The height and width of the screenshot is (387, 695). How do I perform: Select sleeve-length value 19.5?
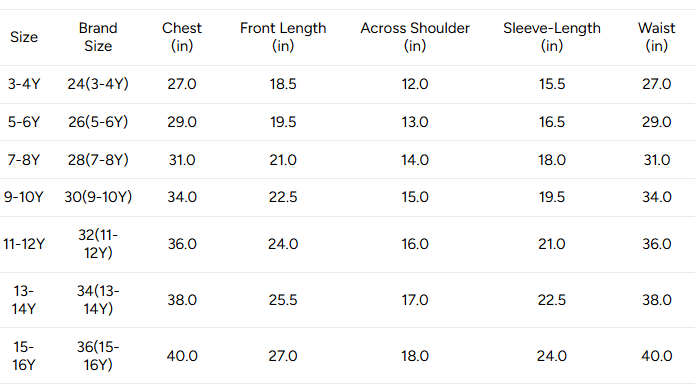click(x=552, y=197)
